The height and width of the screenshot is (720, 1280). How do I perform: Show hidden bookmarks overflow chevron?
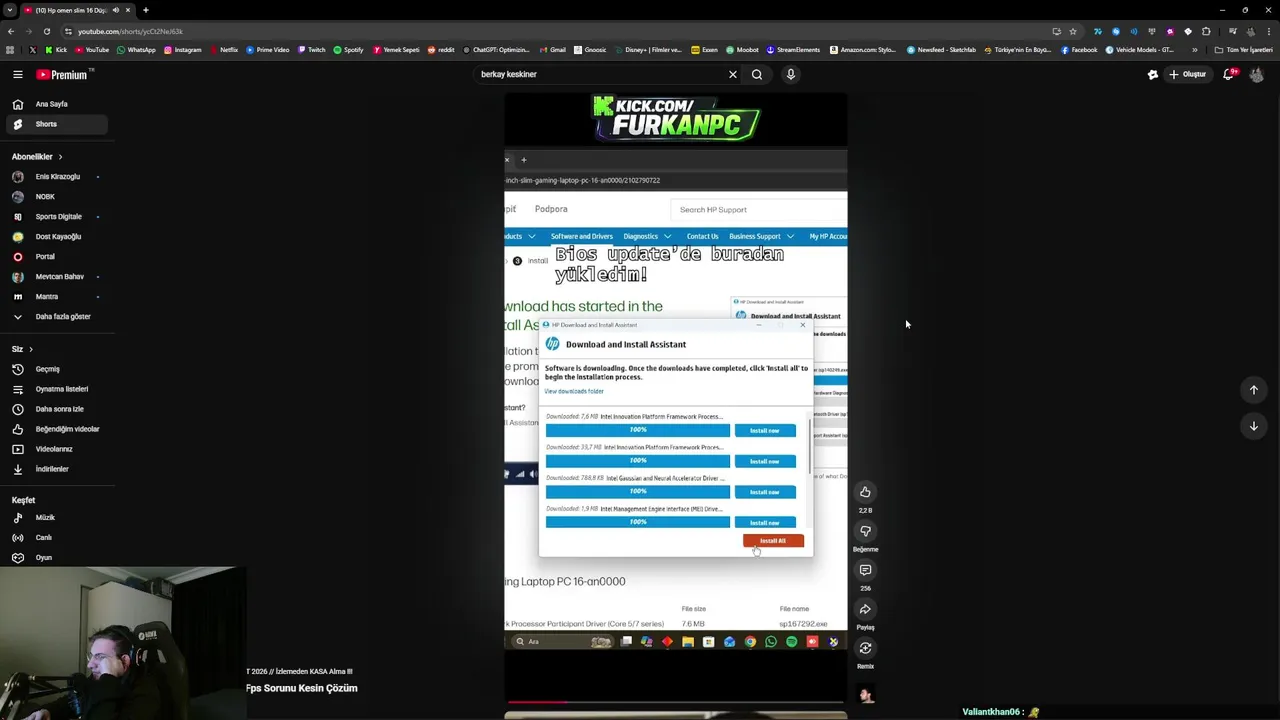pos(1194,50)
